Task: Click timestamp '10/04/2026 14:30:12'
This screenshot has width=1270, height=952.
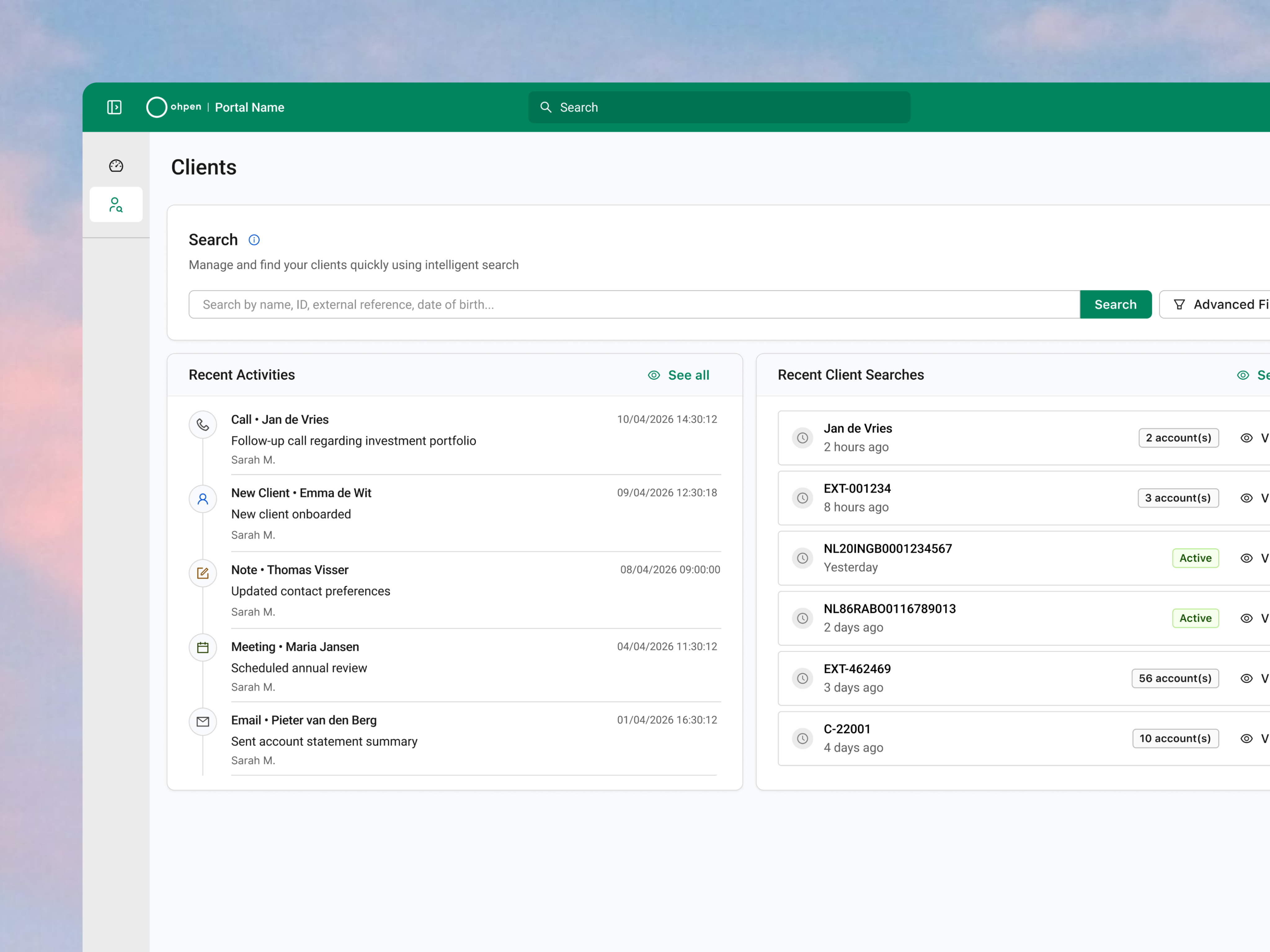Action: coord(667,420)
